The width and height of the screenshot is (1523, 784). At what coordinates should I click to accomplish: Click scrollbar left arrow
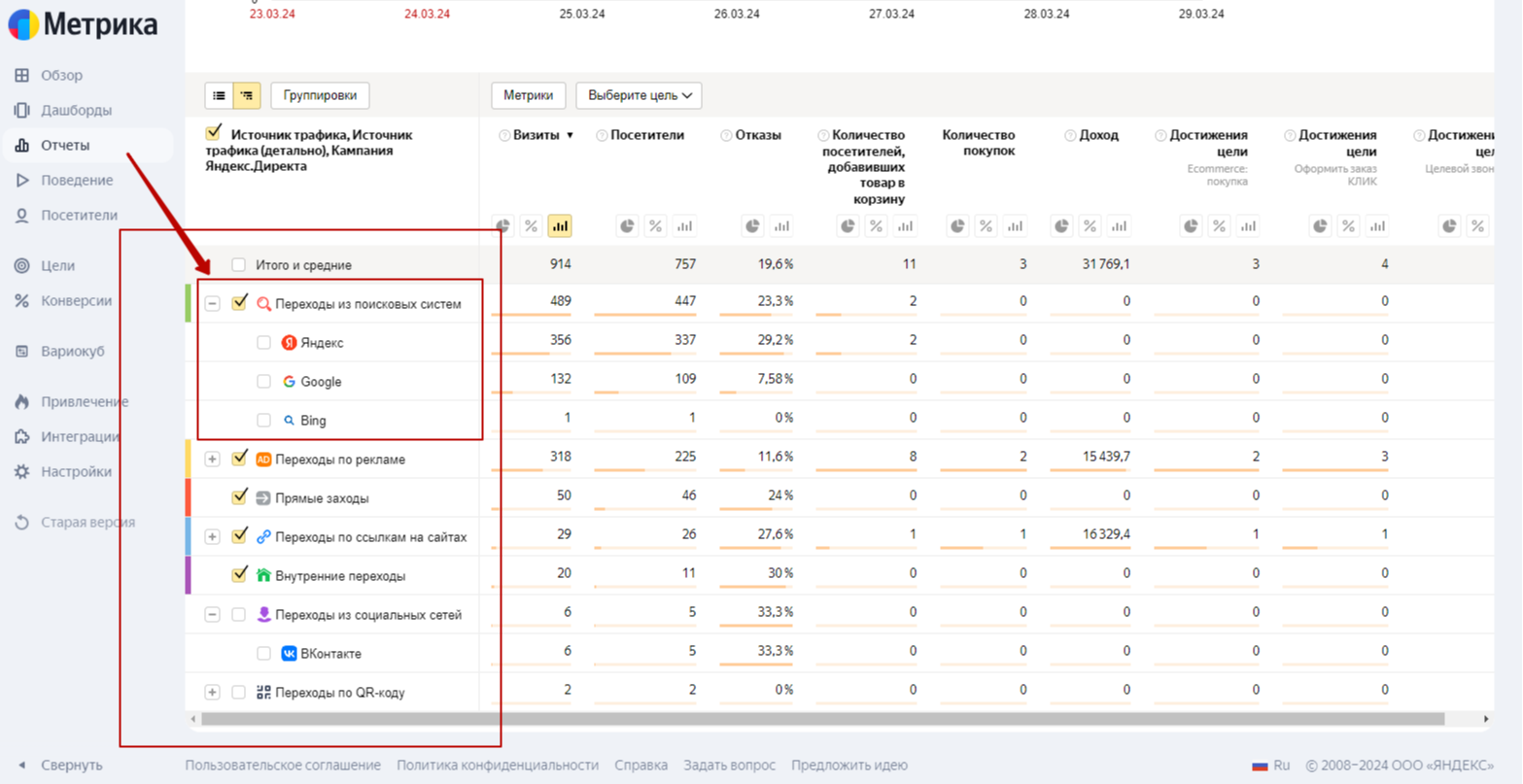(193, 719)
